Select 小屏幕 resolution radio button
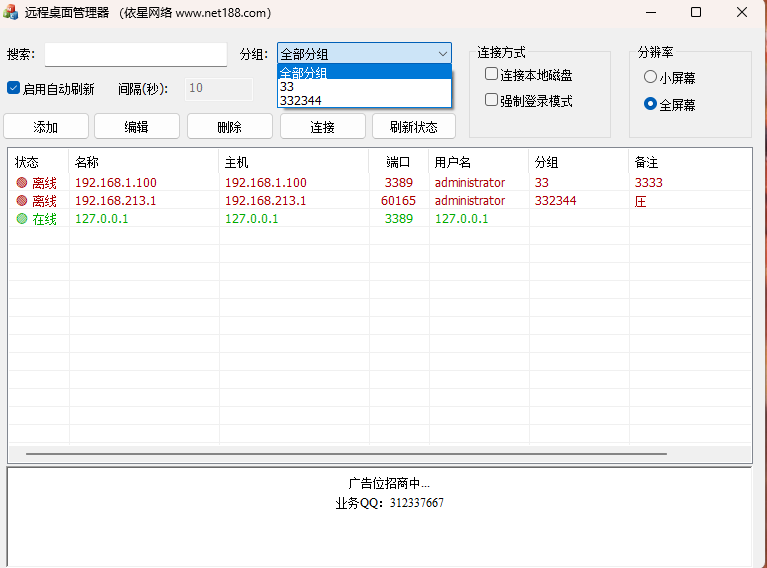The width and height of the screenshot is (767, 568). pos(651,77)
